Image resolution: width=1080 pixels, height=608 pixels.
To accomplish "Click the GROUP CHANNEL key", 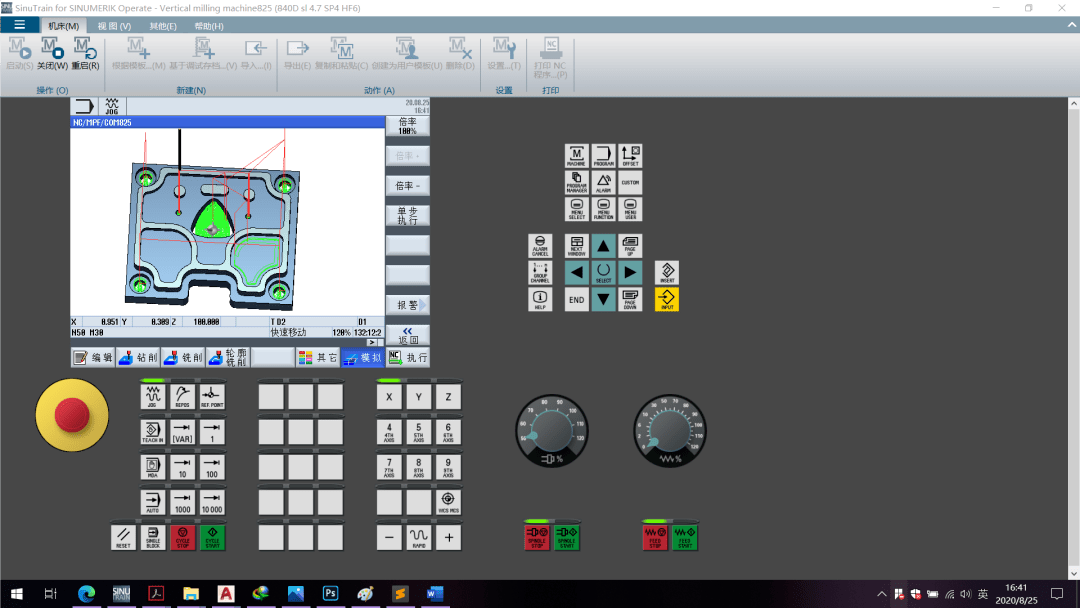I will 540,273.
